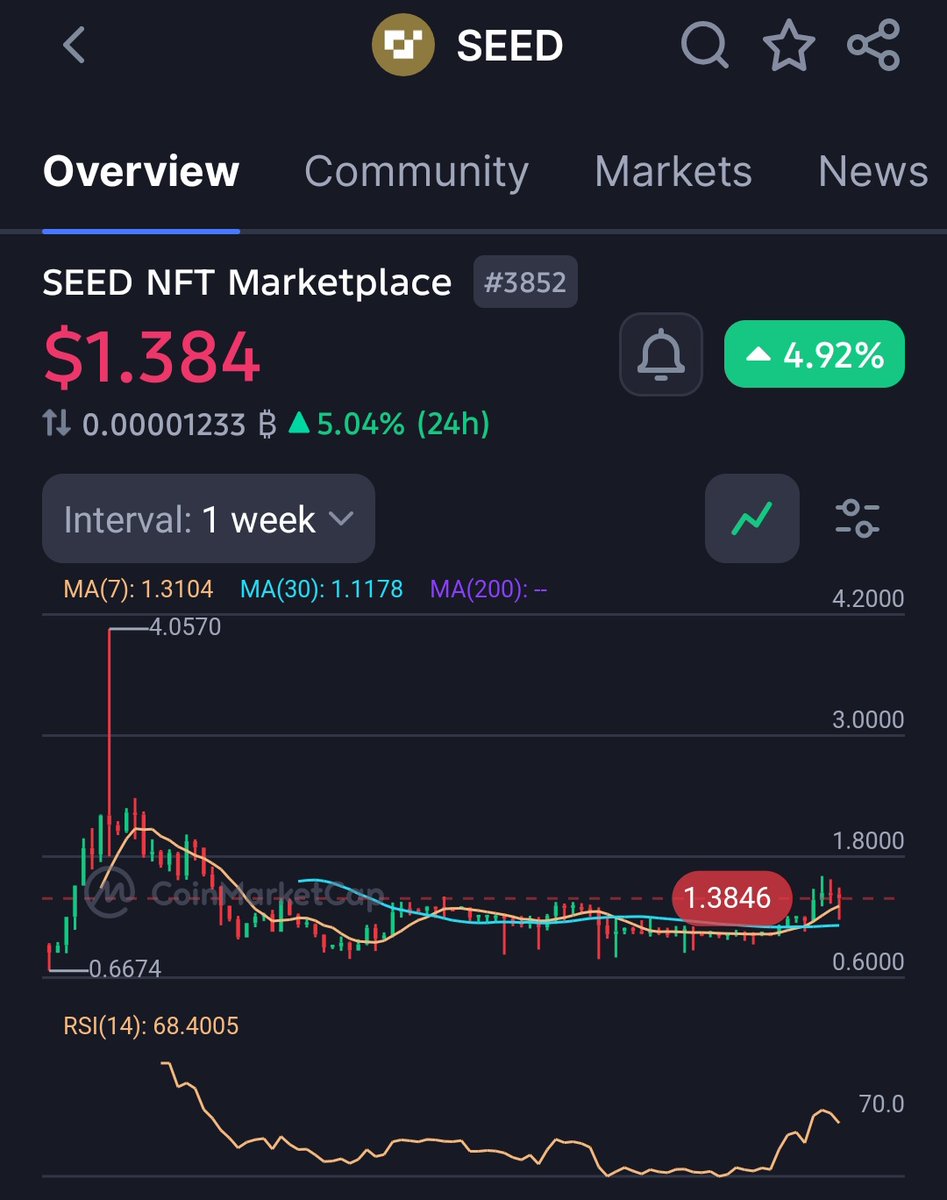Open chart indicator settings sliders icon

tap(857, 518)
